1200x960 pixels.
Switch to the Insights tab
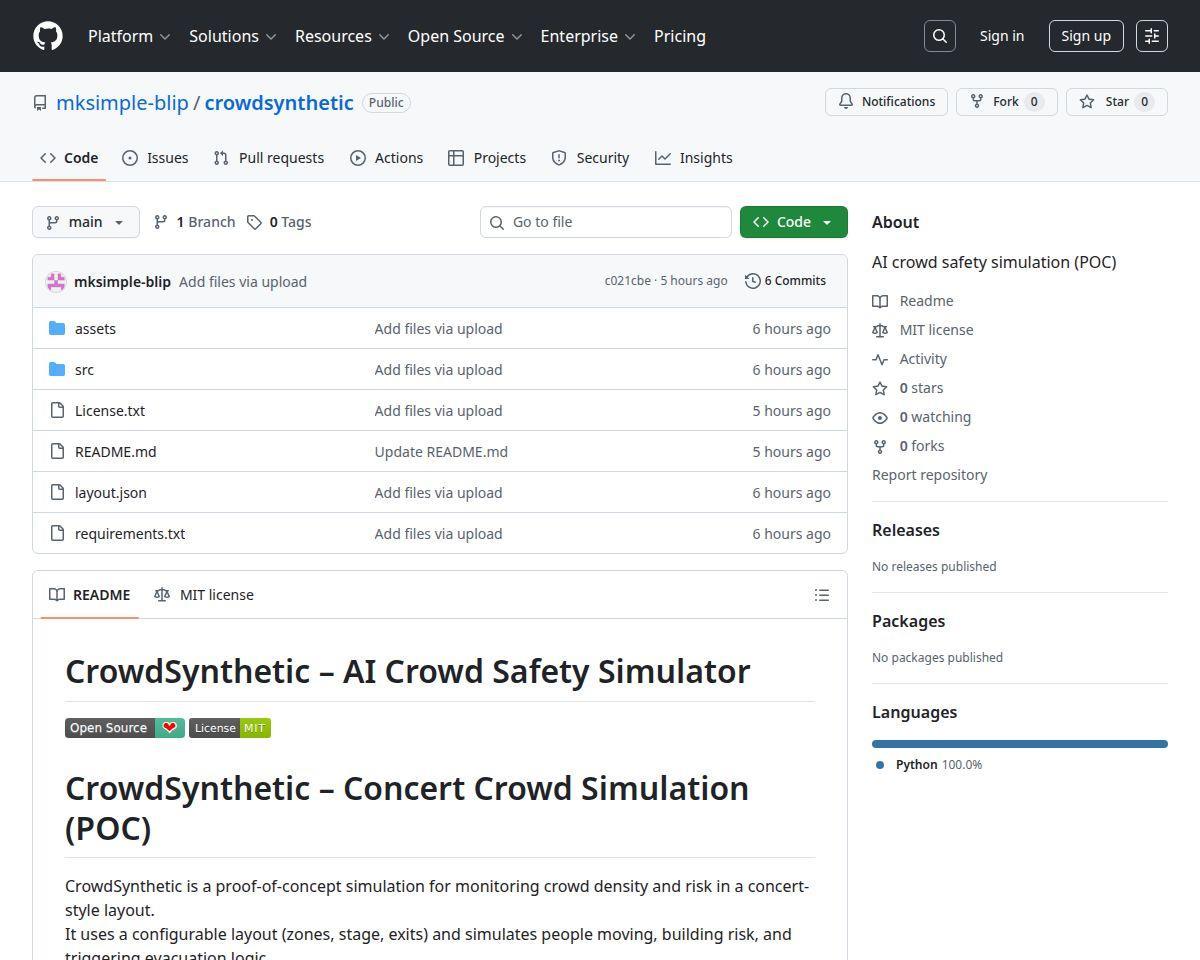click(x=694, y=158)
